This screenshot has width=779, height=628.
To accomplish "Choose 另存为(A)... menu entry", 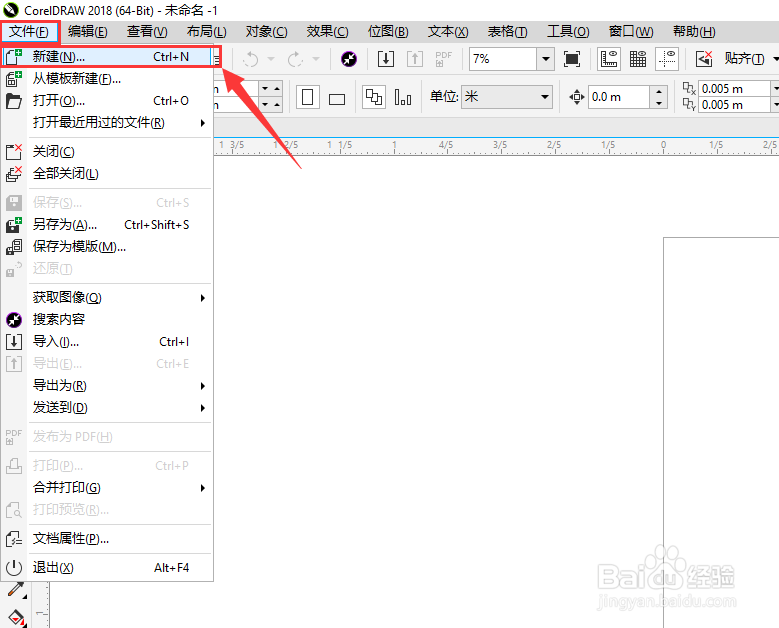I will pos(108,225).
